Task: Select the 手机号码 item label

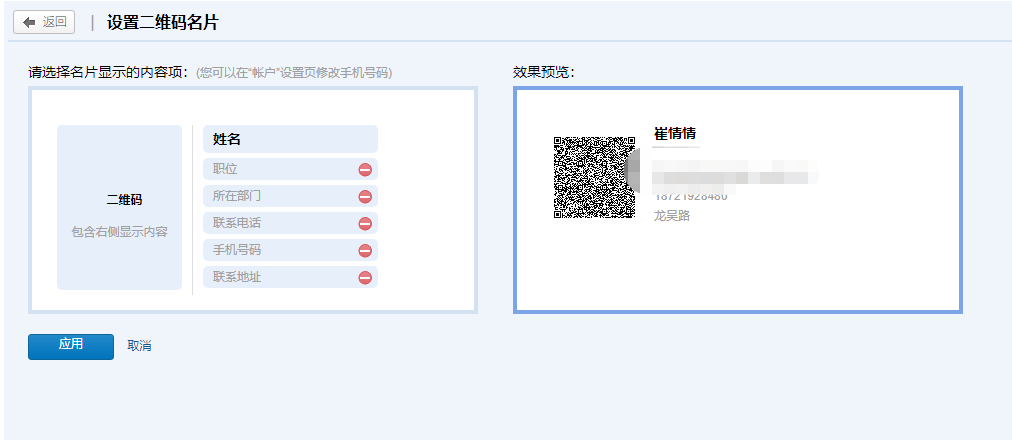Action: [x=237, y=250]
